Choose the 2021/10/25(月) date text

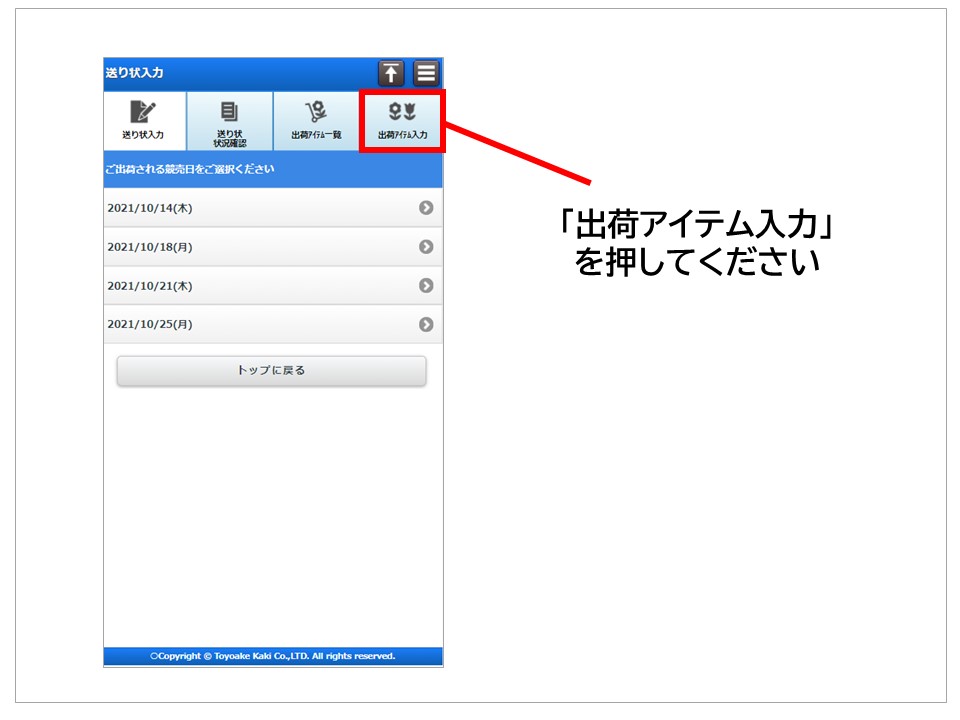click(150, 325)
